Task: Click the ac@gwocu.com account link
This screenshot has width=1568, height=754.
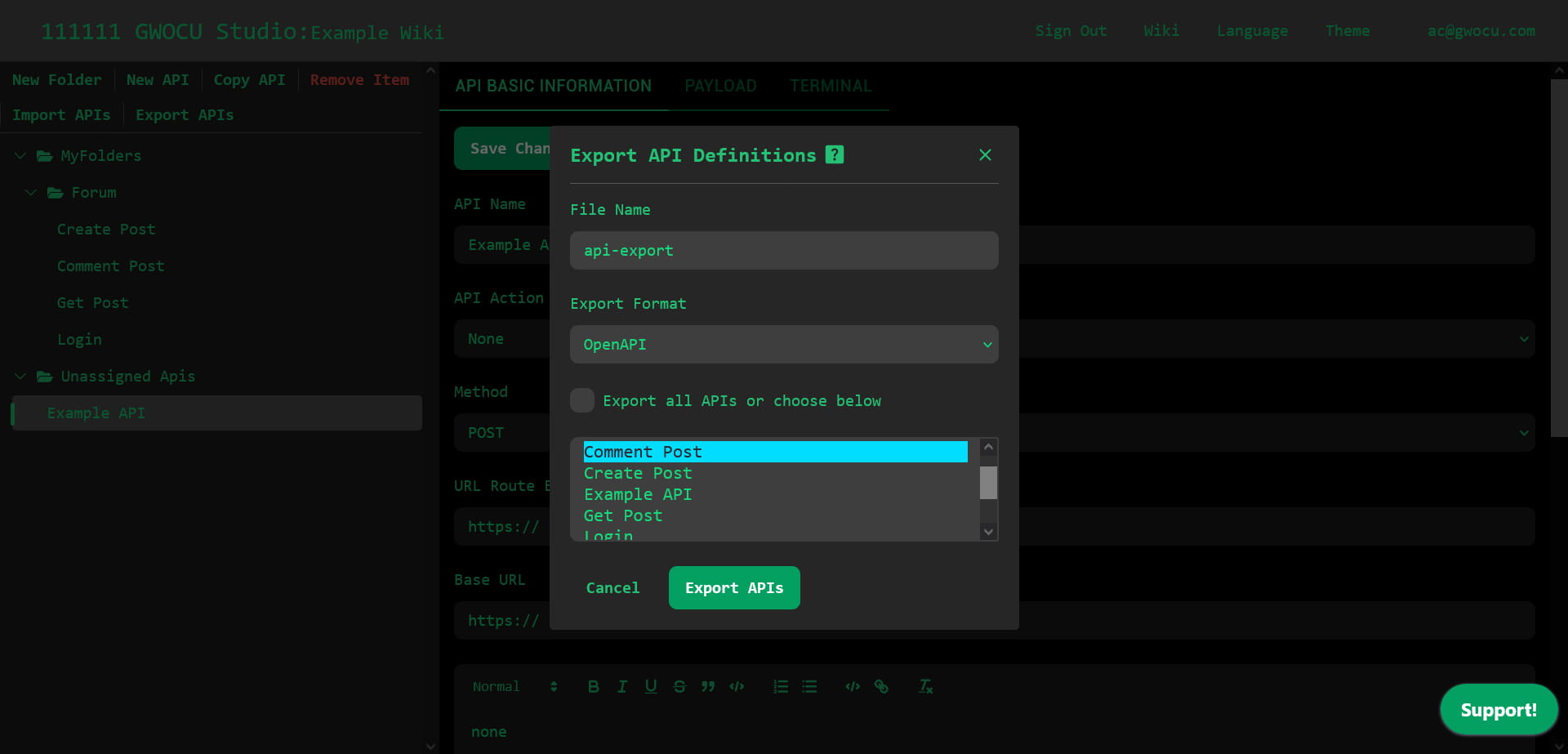Action: click(x=1481, y=31)
